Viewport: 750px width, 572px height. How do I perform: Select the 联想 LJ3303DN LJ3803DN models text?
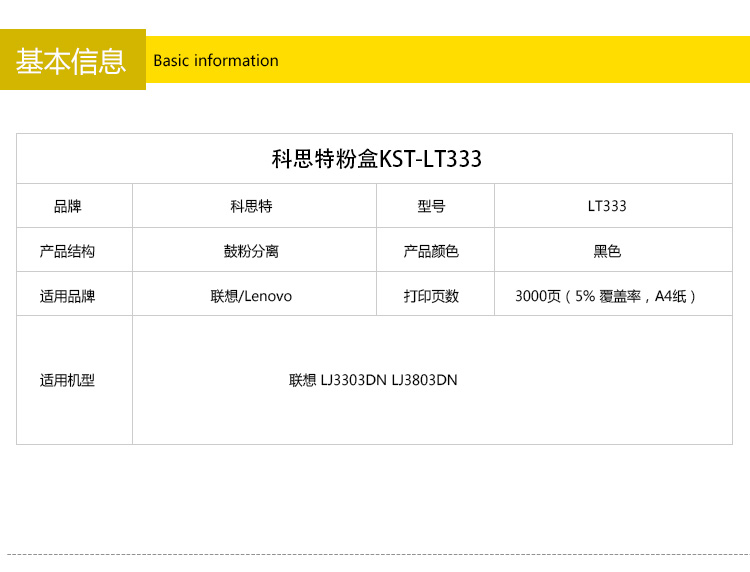tap(373, 380)
